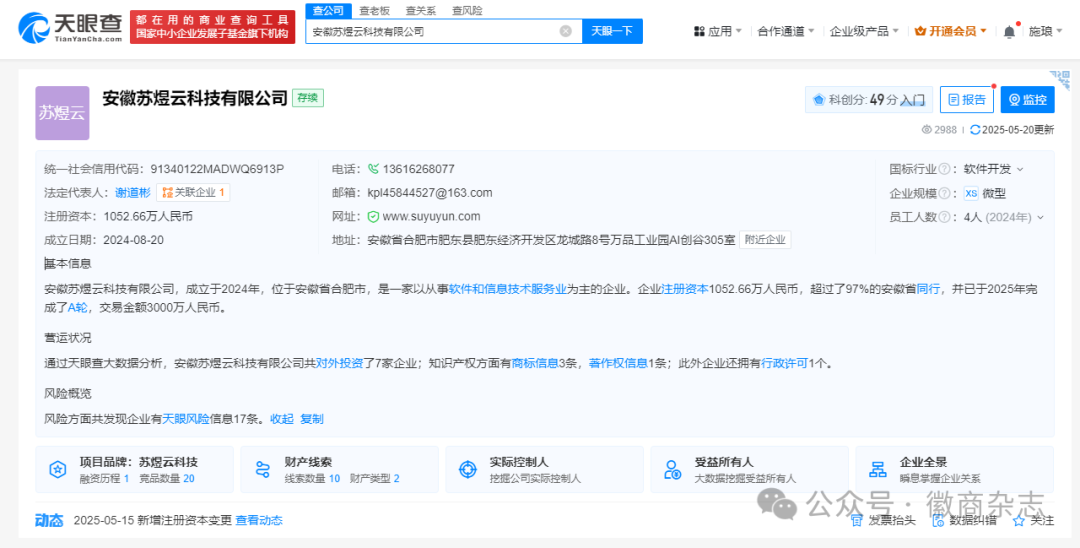
Task: Click the 注册资本 link in the description
Action: tap(685, 290)
